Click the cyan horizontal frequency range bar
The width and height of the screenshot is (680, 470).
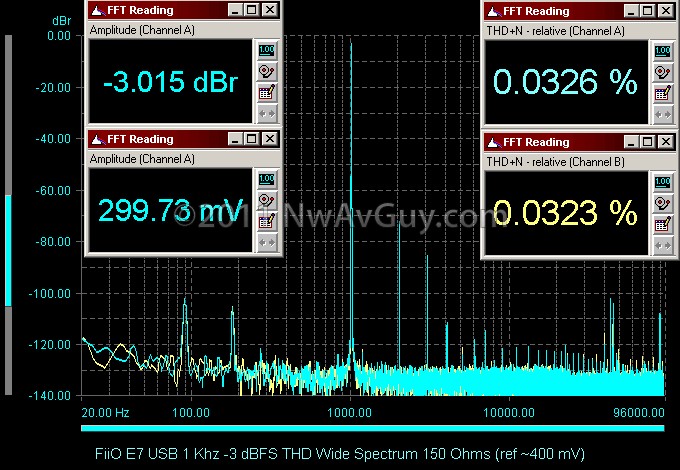click(x=373, y=428)
